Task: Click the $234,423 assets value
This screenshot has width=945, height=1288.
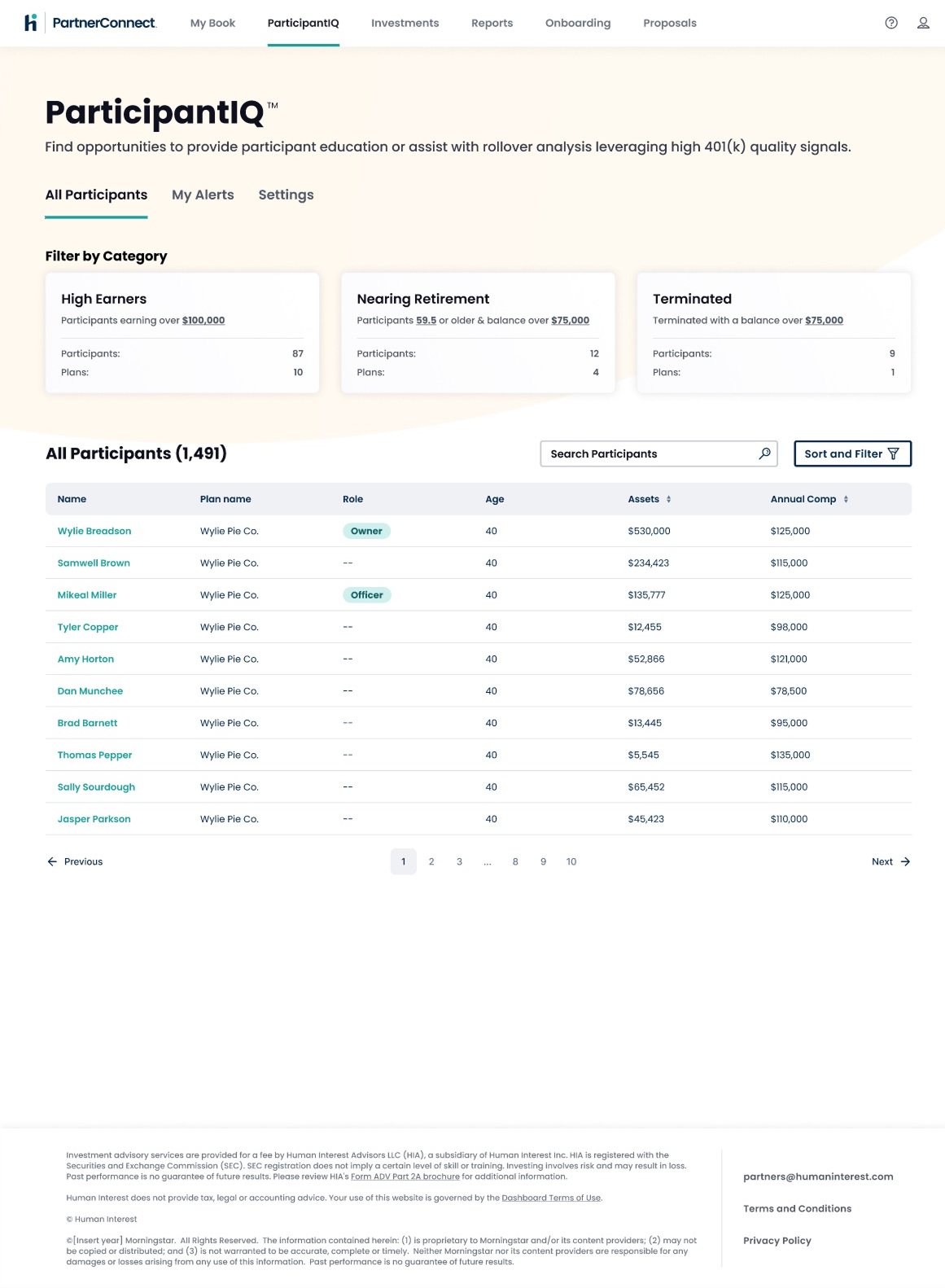Action: click(648, 563)
